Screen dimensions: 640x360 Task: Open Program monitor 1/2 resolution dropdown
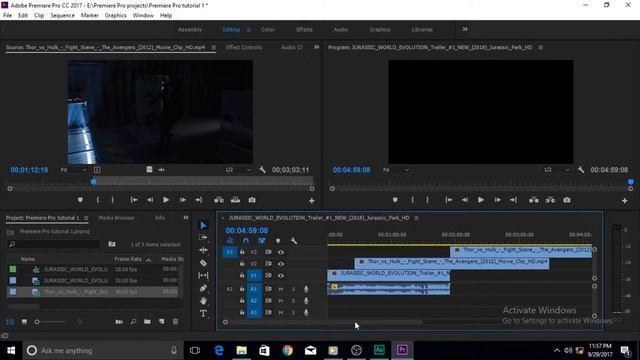click(556, 170)
